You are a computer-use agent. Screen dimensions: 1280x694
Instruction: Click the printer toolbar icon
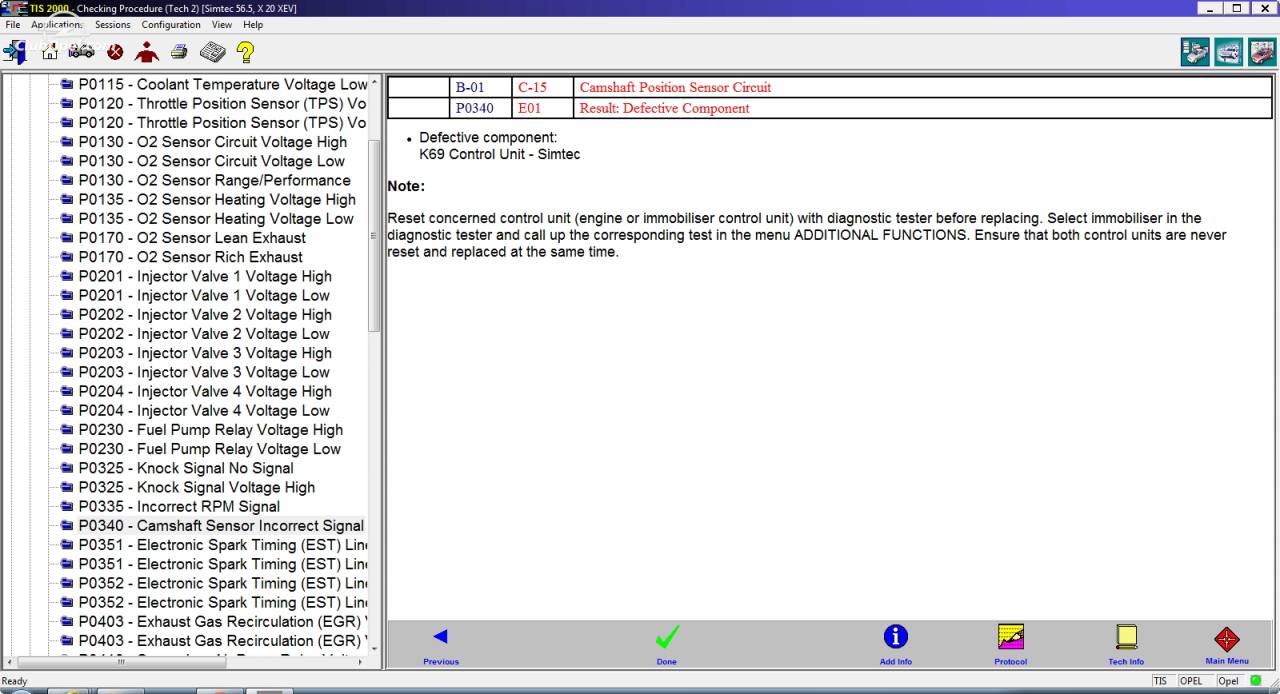point(179,51)
